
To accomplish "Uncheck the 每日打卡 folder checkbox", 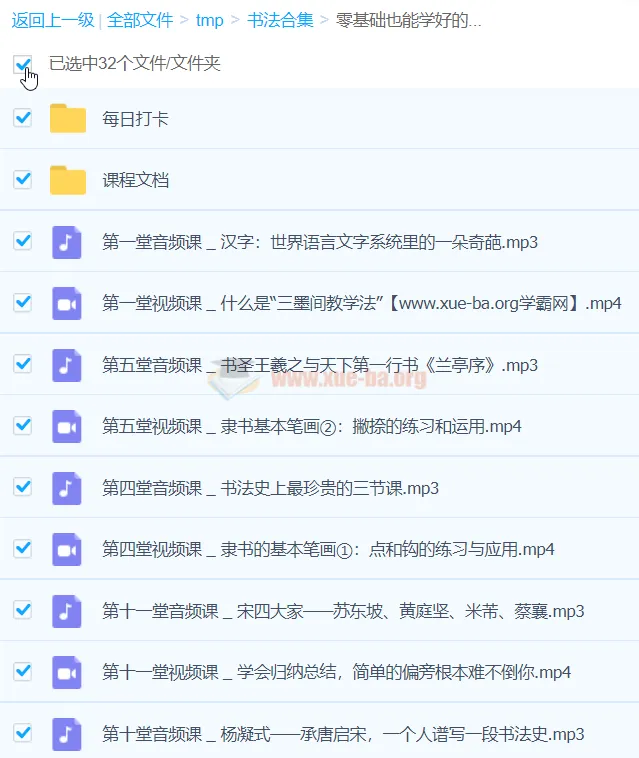I will tap(22, 118).
